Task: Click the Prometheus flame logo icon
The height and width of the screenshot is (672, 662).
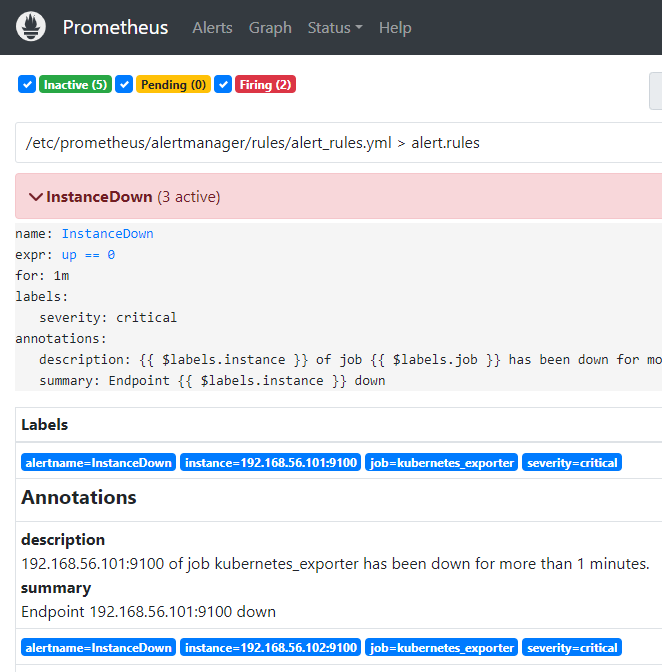Action: point(31,27)
